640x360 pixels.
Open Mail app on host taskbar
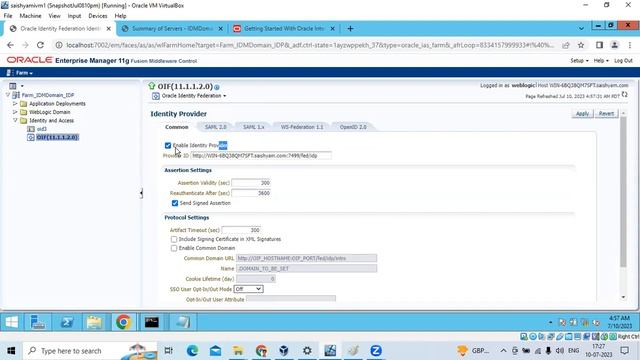[x=216, y=351]
